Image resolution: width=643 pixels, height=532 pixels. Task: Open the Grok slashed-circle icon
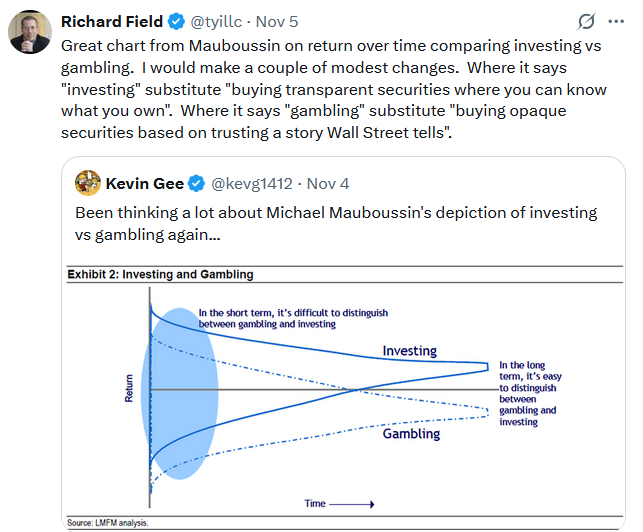(589, 21)
